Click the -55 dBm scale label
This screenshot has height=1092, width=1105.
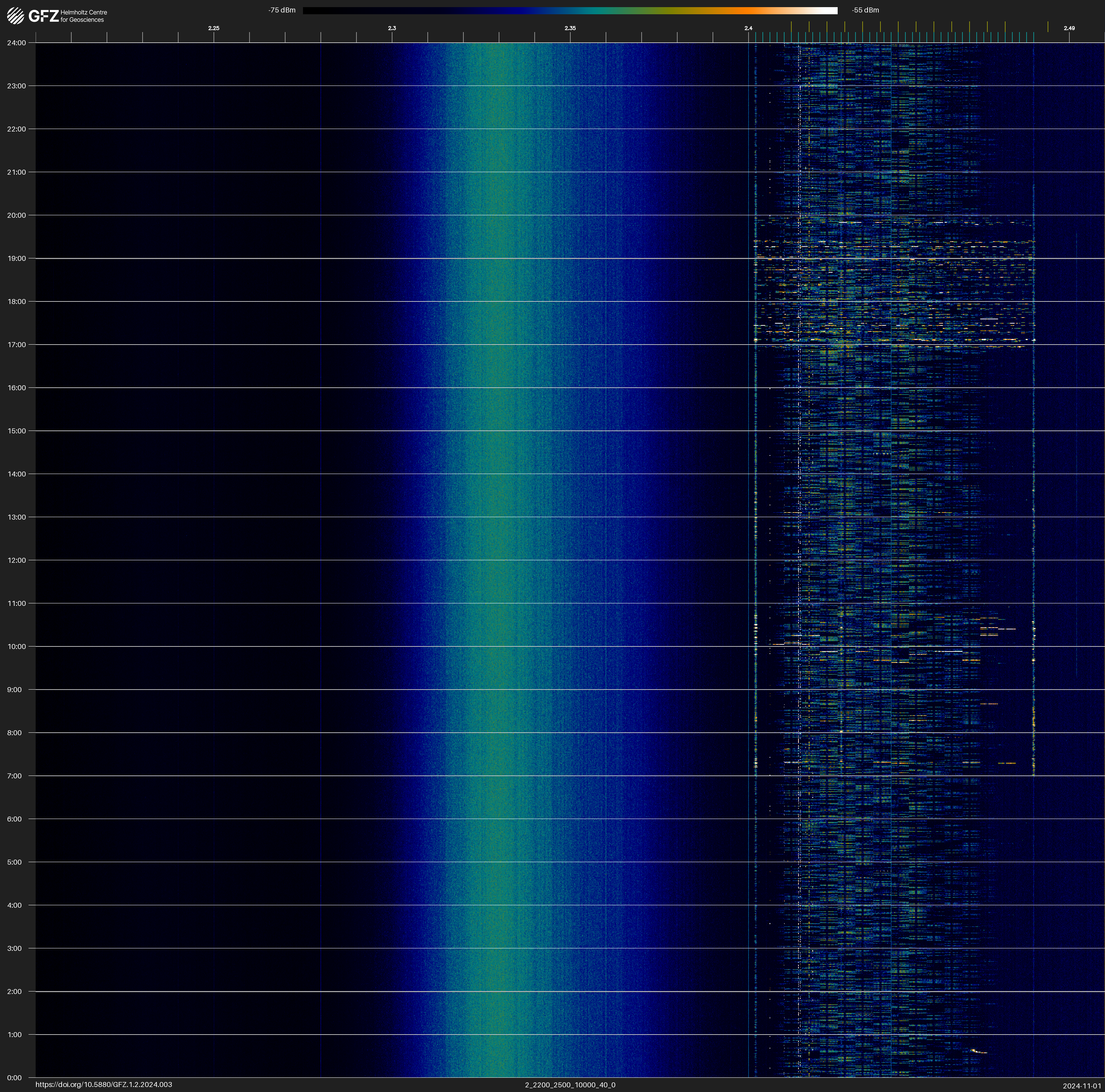[865, 10]
